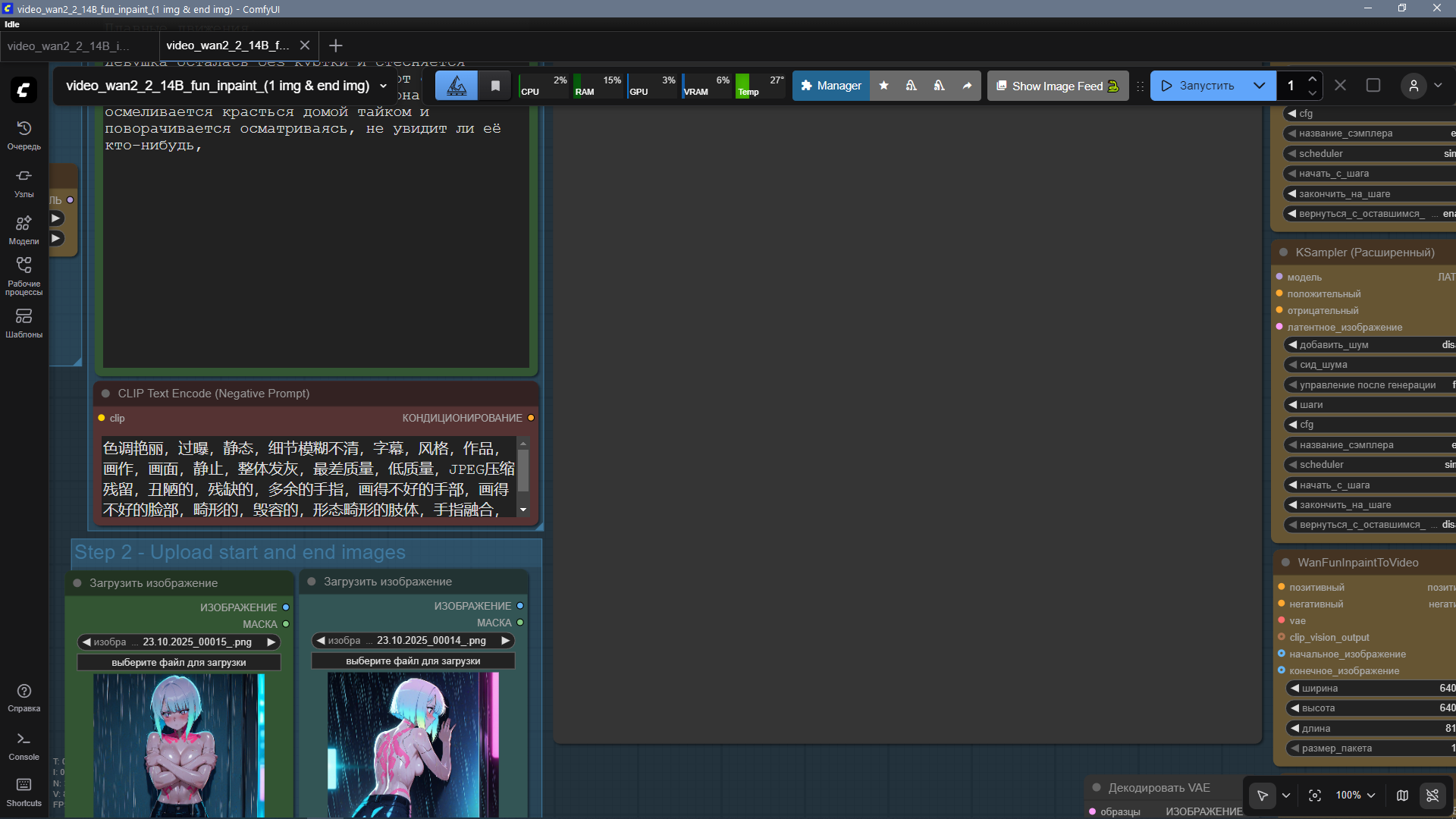This screenshot has height=819, width=1456.
Task: Click the share arrow icon in toolbar
Action: click(x=967, y=86)
